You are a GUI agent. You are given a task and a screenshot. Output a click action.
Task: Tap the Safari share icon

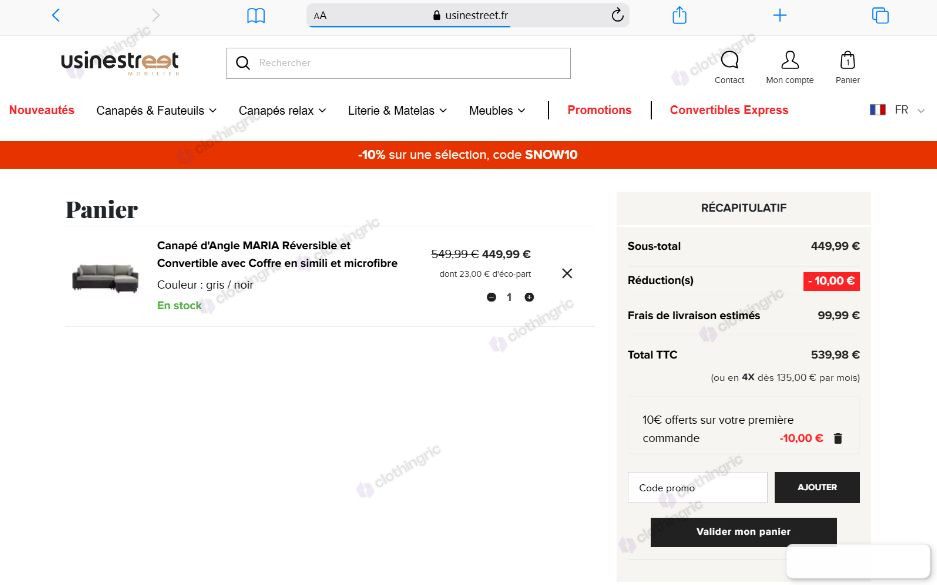(x=679, y=15)
